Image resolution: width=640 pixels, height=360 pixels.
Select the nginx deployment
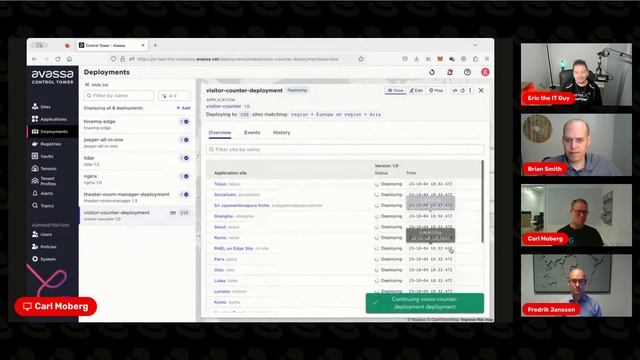tap(137, 179)
